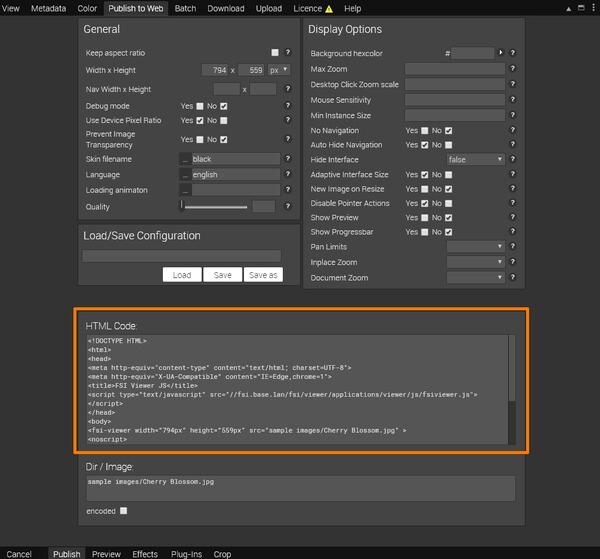Open help icon for Show Progressbar
The image size is (600, 559).
click(513, 231)
